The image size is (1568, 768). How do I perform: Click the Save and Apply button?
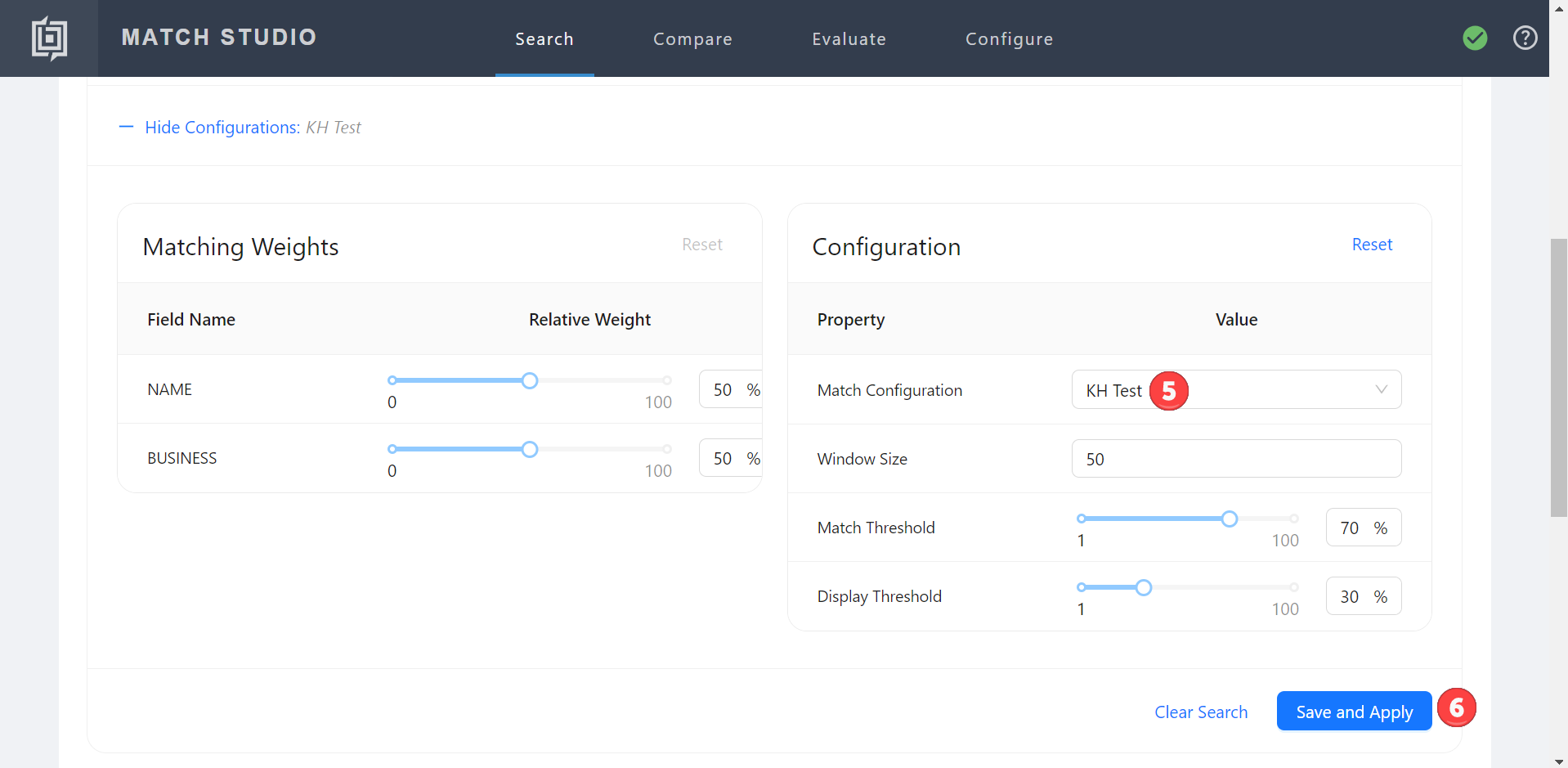click(x=1354, y=712)
